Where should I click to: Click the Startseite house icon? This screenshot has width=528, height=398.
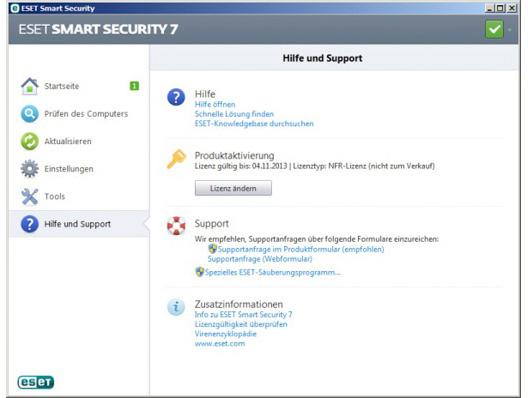[x=30, y=86]
